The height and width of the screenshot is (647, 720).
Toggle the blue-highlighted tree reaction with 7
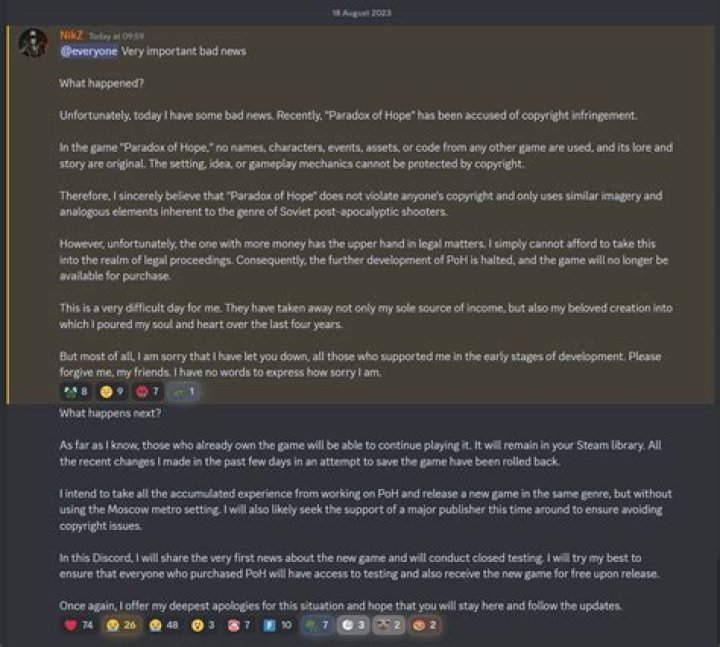tap(318, 625)
